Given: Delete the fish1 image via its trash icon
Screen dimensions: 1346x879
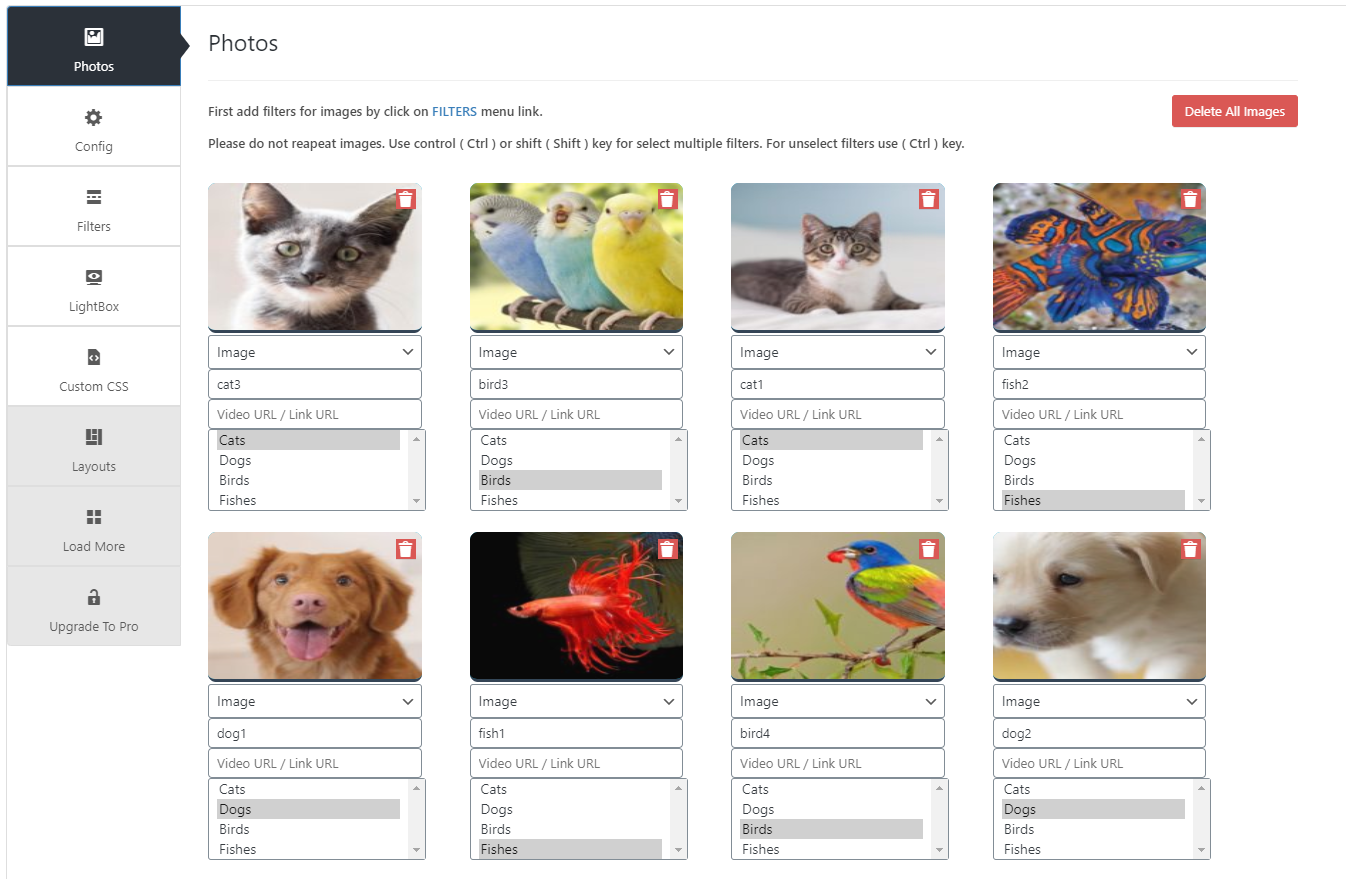Looking at the screenshot, I should 667,548.
